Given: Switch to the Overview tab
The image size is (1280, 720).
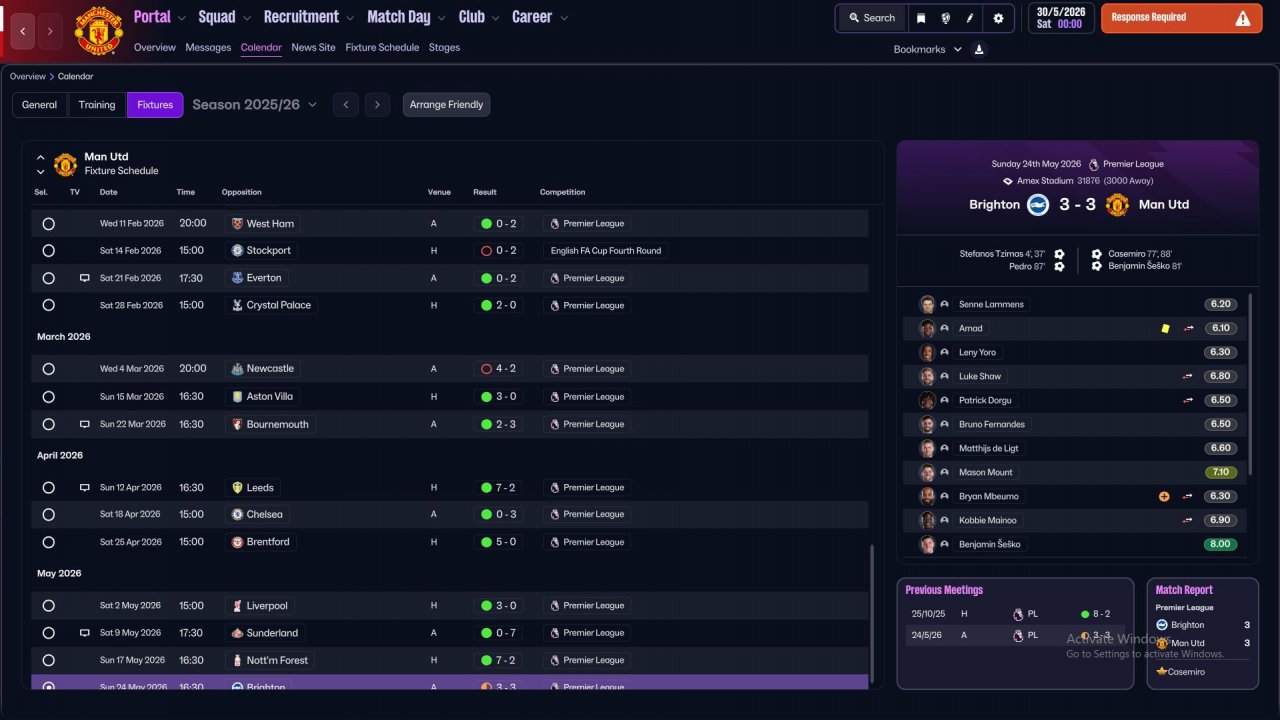Looking at the screenshot, I should point(154,47).
